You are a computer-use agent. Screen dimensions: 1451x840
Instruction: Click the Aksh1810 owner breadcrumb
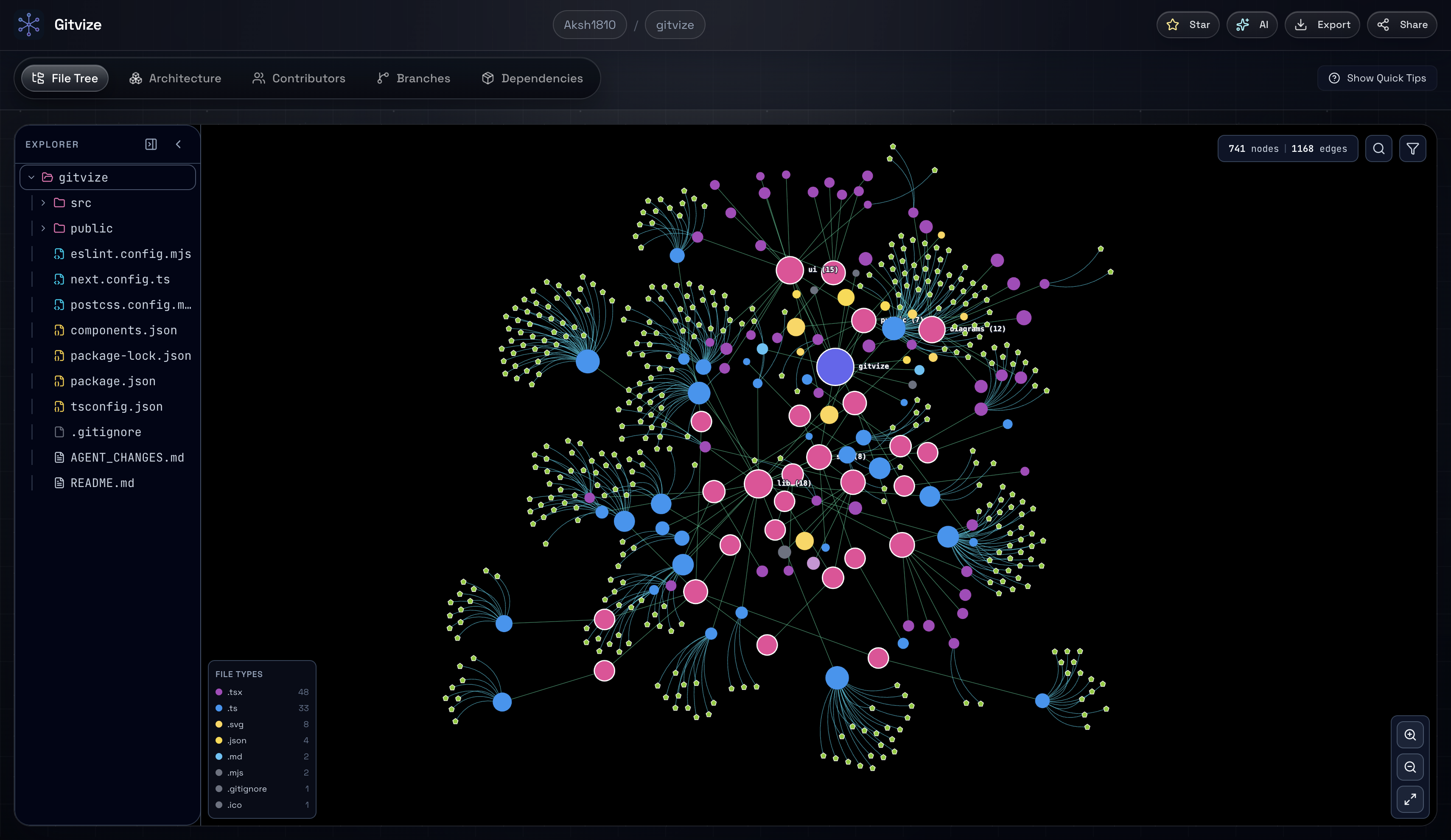point(590,25)
